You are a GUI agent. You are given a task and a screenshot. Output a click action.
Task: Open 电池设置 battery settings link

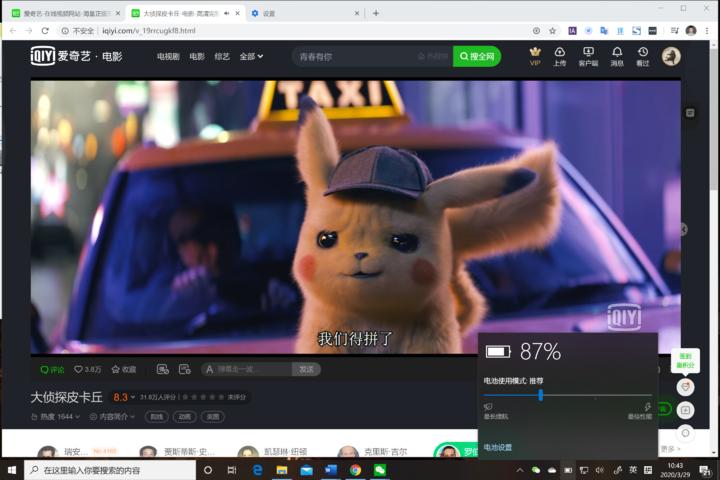[x=498, y=447]
